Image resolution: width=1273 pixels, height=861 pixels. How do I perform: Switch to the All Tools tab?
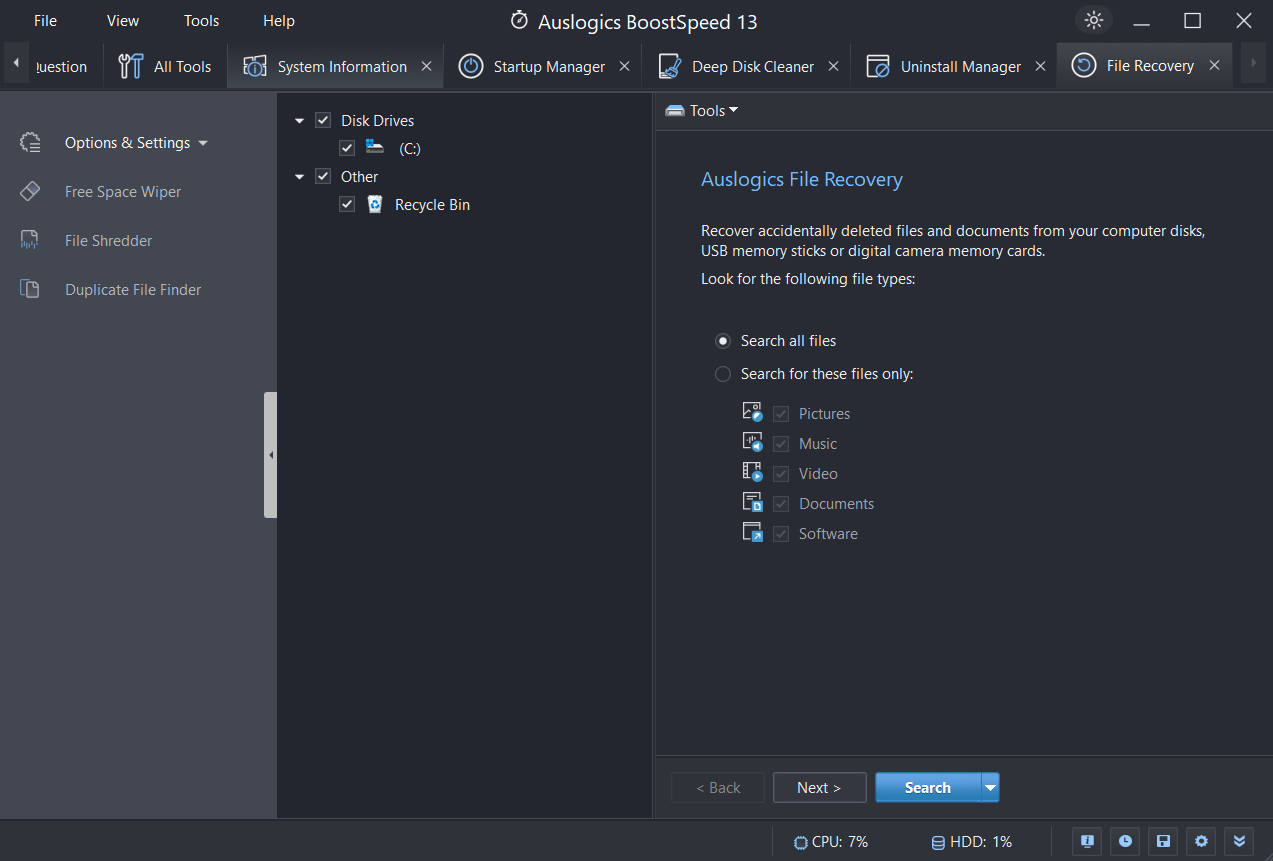[165, 66]
